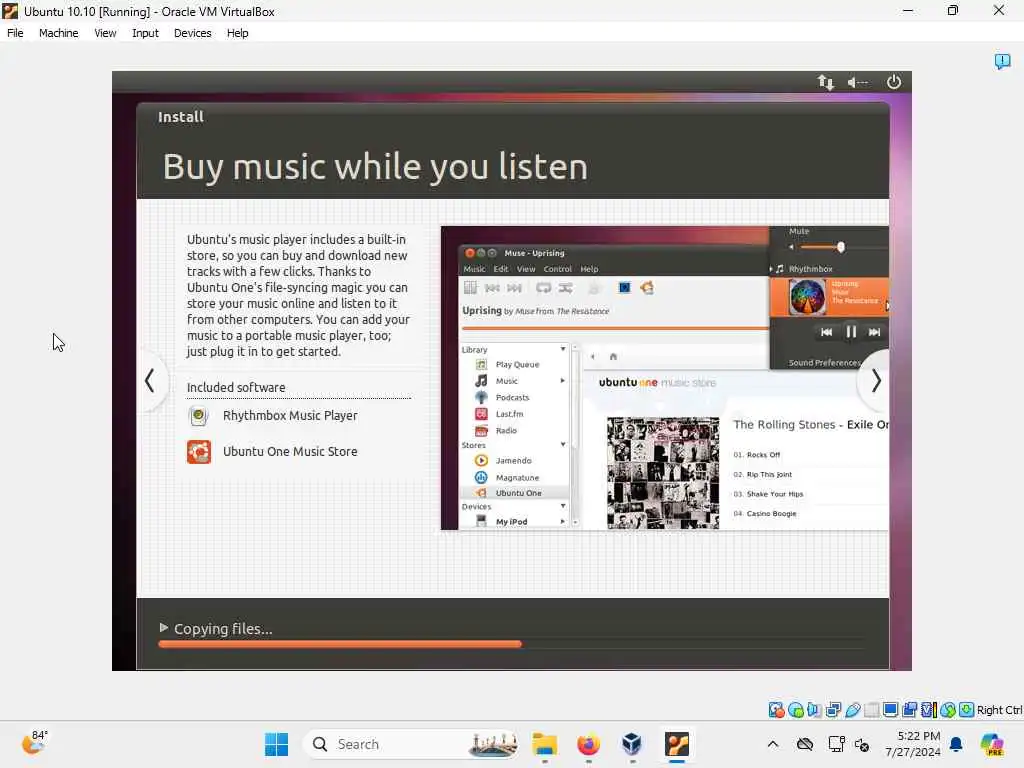This screenshot has height=768, width=1024.
Task: Open the Input menu
Action: tap(145, 33)
